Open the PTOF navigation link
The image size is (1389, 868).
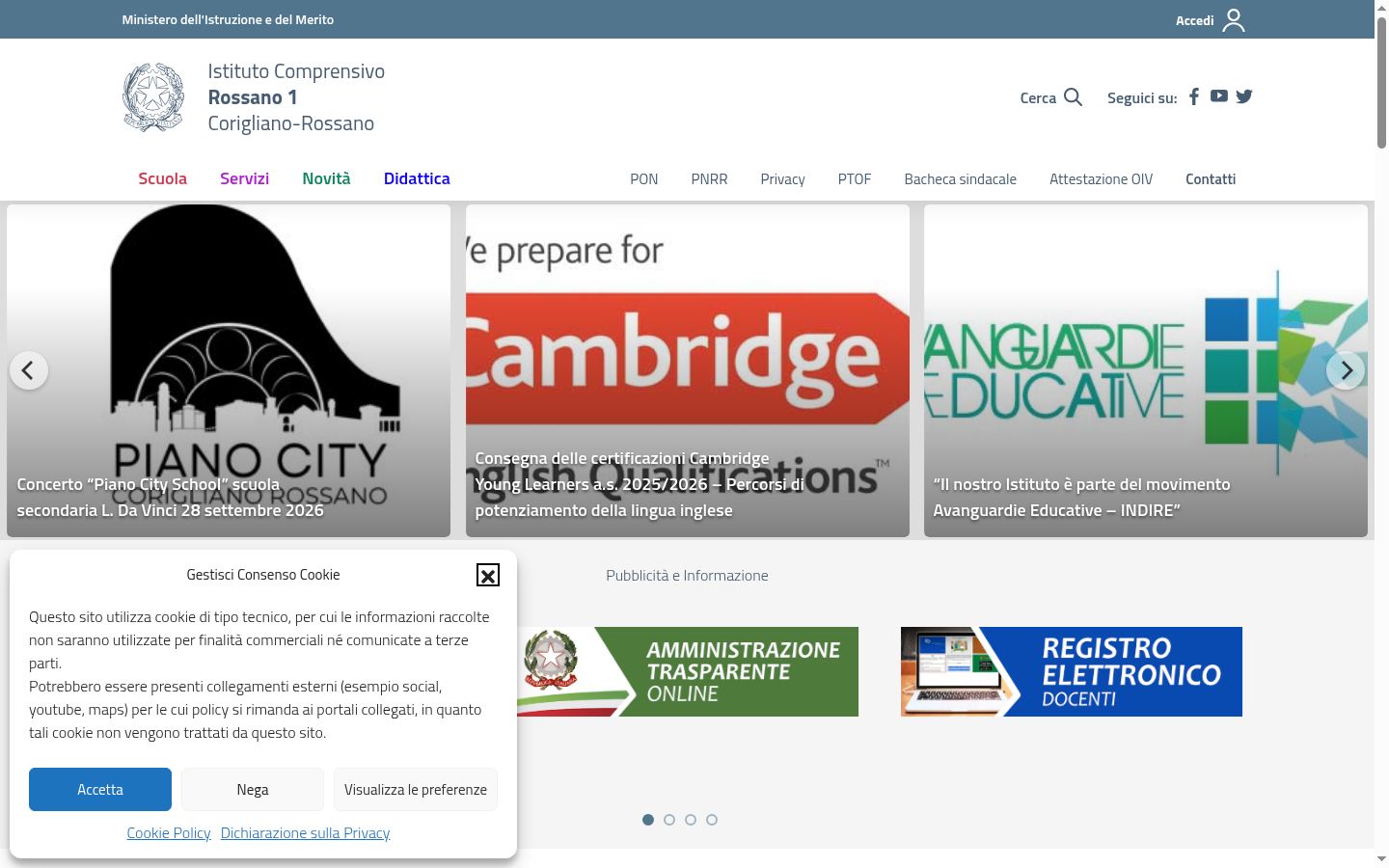pos(855,179)
